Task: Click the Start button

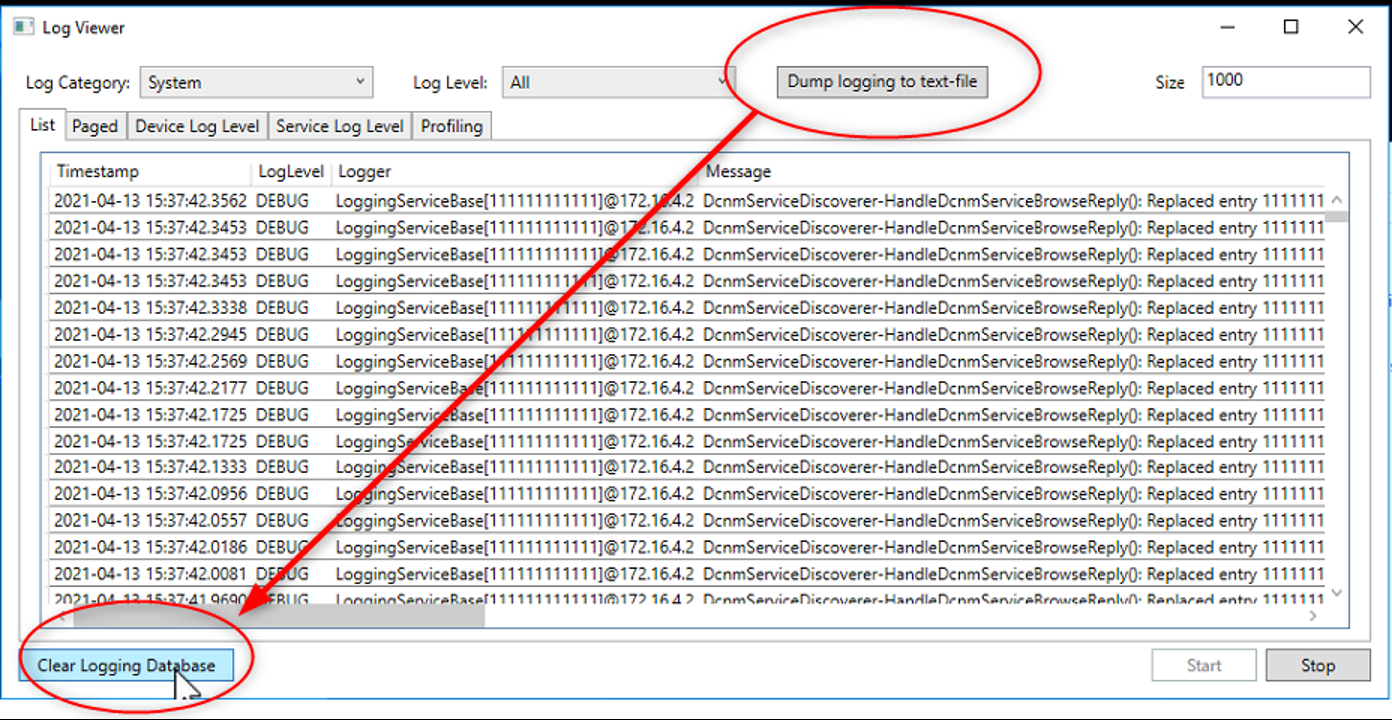Action: tap(1204, 665)
